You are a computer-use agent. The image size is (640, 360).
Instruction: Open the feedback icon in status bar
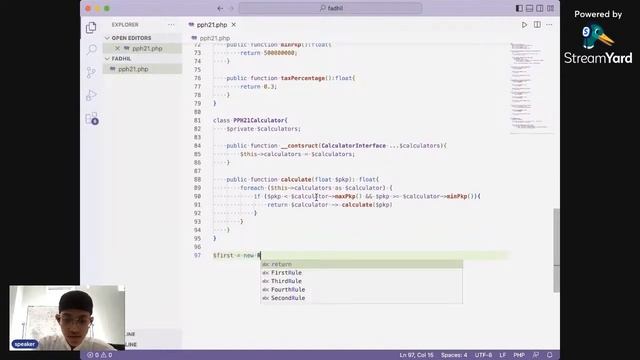[536, 355]
